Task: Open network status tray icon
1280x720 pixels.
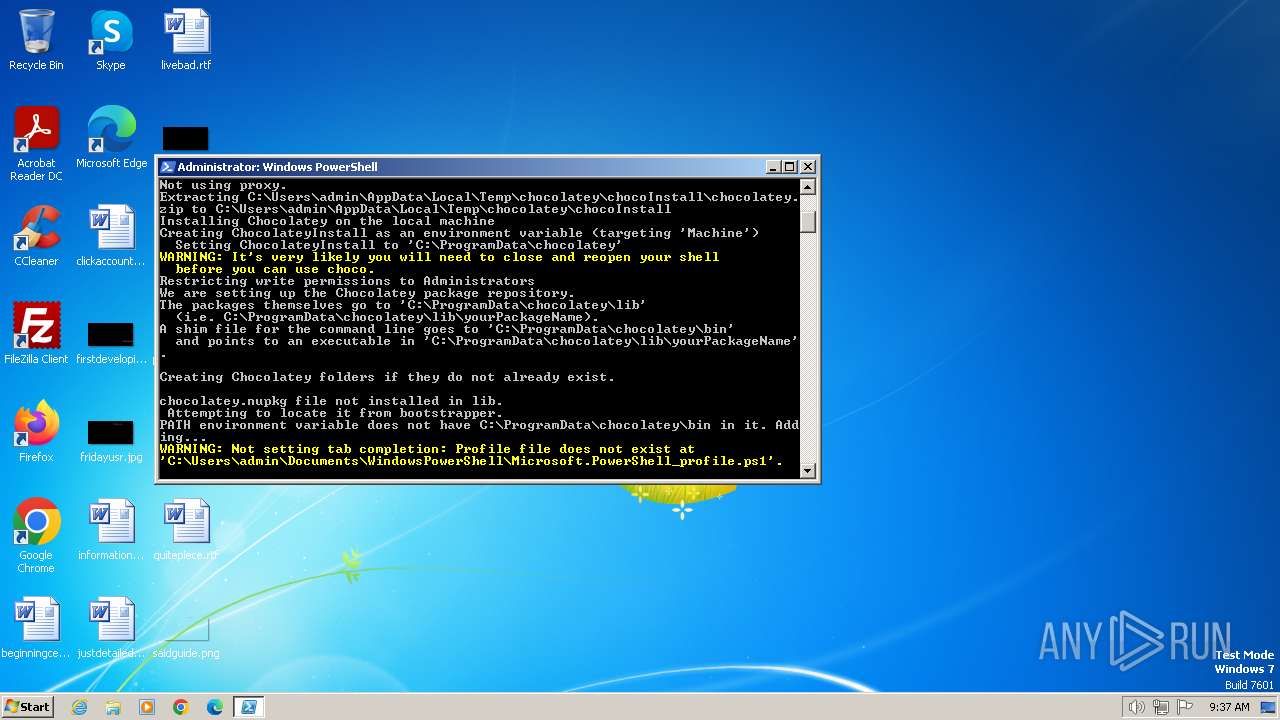Action: point(1161,707)
